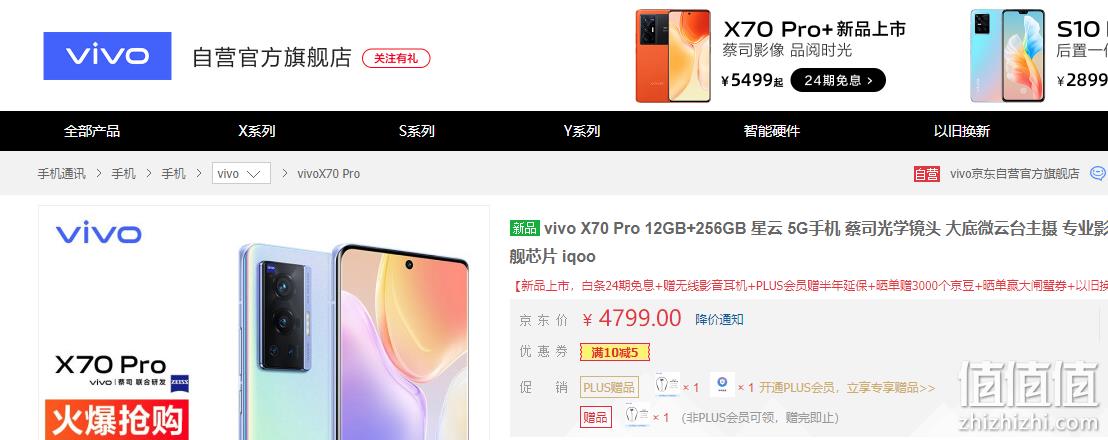Image resolution: width=1108 pixels, height=440 pixels.
Task: Click the customer service chat icon
Action: click(1099, 173)
